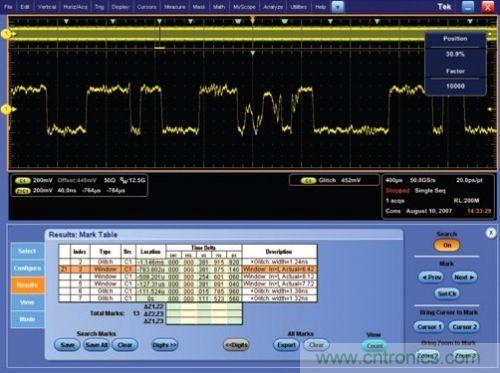Toggle the Count view button
This screenshot has height=373, width=500.
tap(375, 346)
